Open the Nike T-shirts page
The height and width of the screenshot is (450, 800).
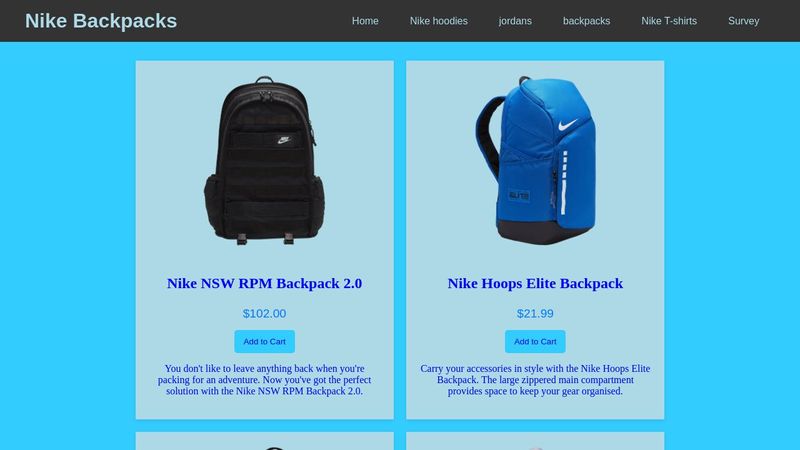(x=669, y=21)
